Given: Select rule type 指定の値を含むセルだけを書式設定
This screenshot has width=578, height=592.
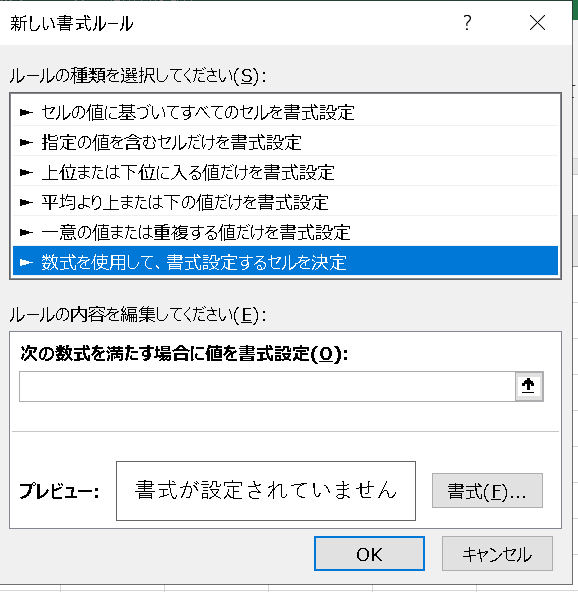Looking at the screenshot, I should click(285, 142).
